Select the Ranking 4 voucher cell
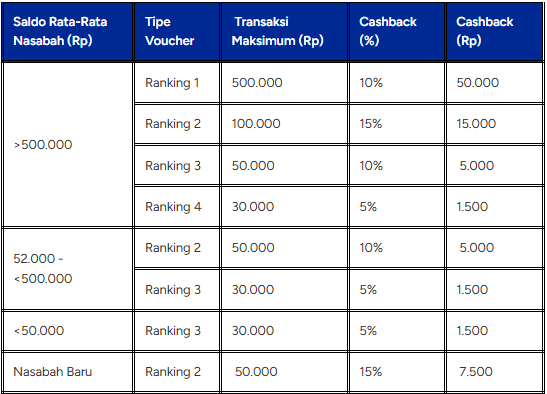This screenshot has width=547, height=394. [x=177, y=207]
